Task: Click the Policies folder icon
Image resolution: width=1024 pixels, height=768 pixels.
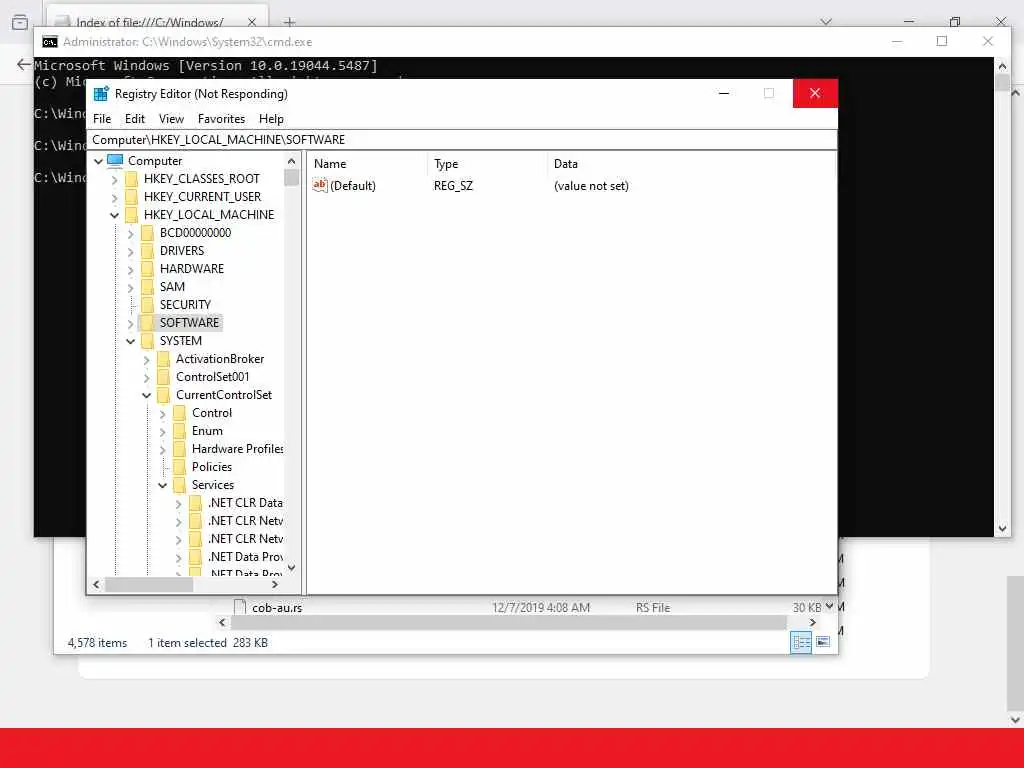Action: pos(180,467)
